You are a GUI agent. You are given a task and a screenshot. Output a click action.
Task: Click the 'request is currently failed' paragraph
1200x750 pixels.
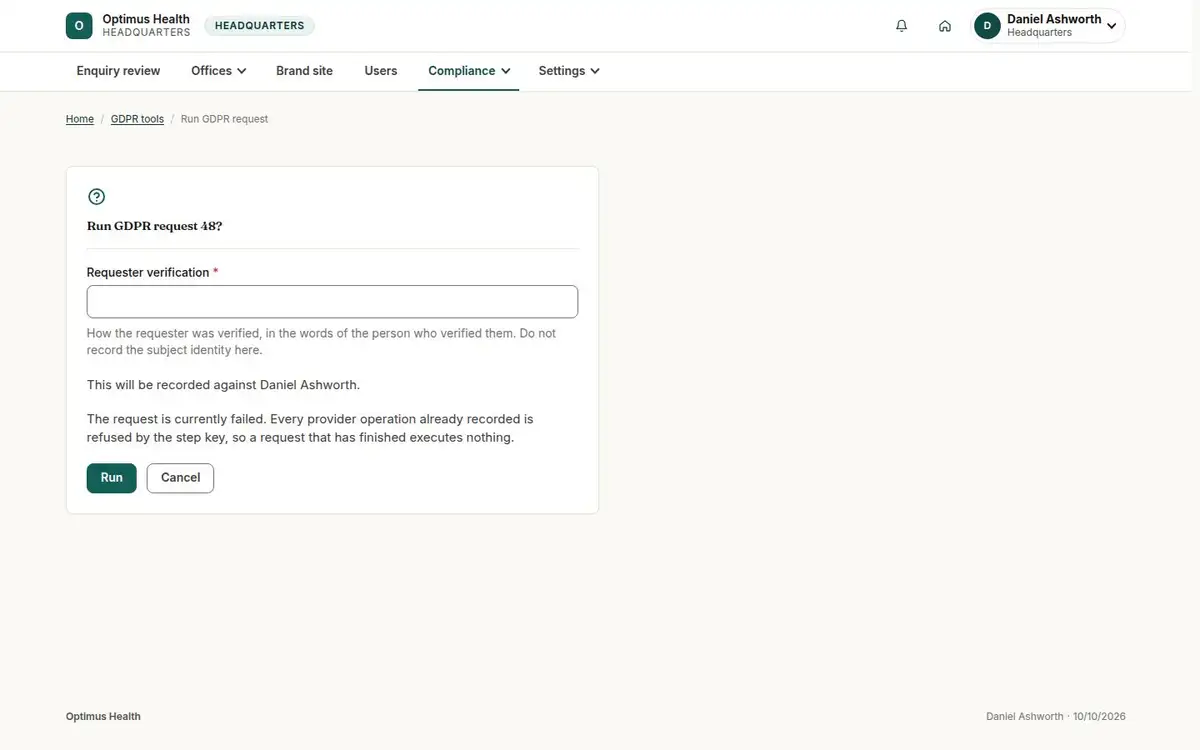(310, 428)
